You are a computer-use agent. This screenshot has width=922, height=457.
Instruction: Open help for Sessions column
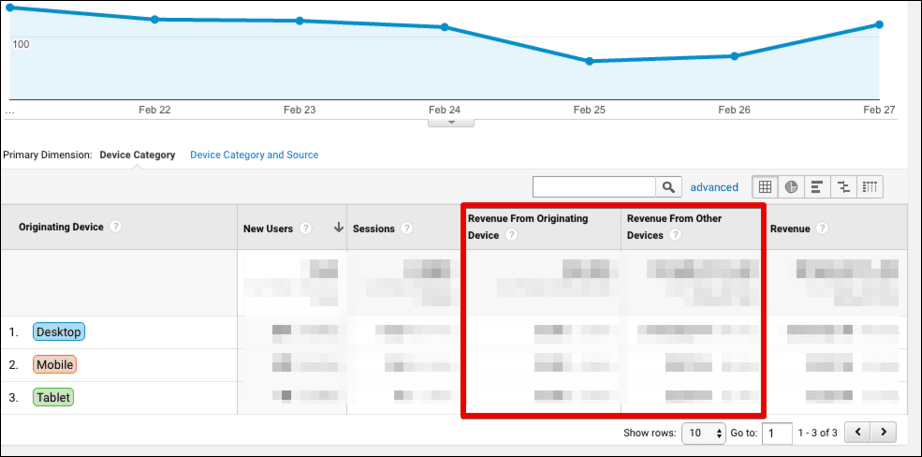pos(407,228)
